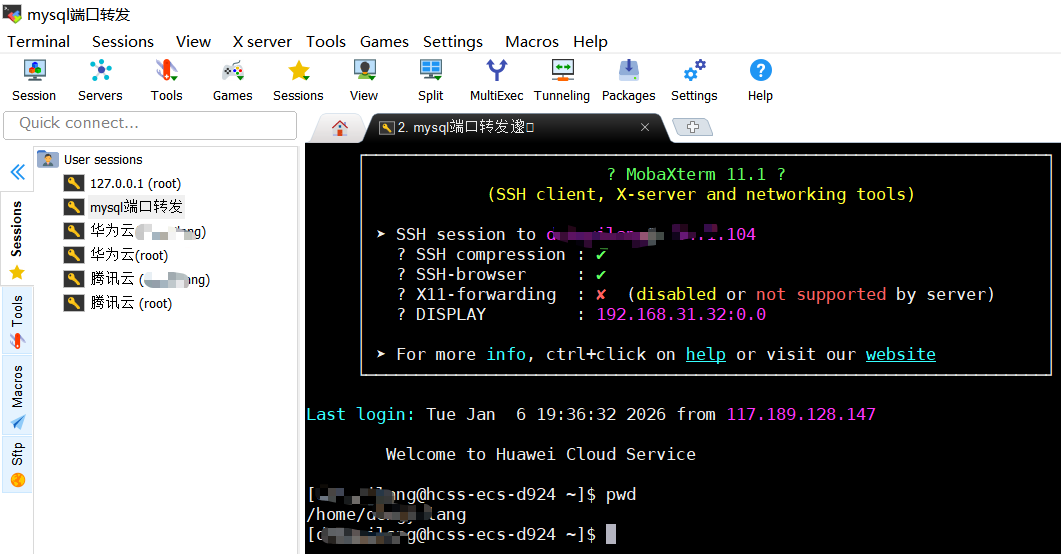The image size is (1061, 554).
Task: Switch to the Sftp vertical sidebar tab
Action: click(x=17, y=464)
